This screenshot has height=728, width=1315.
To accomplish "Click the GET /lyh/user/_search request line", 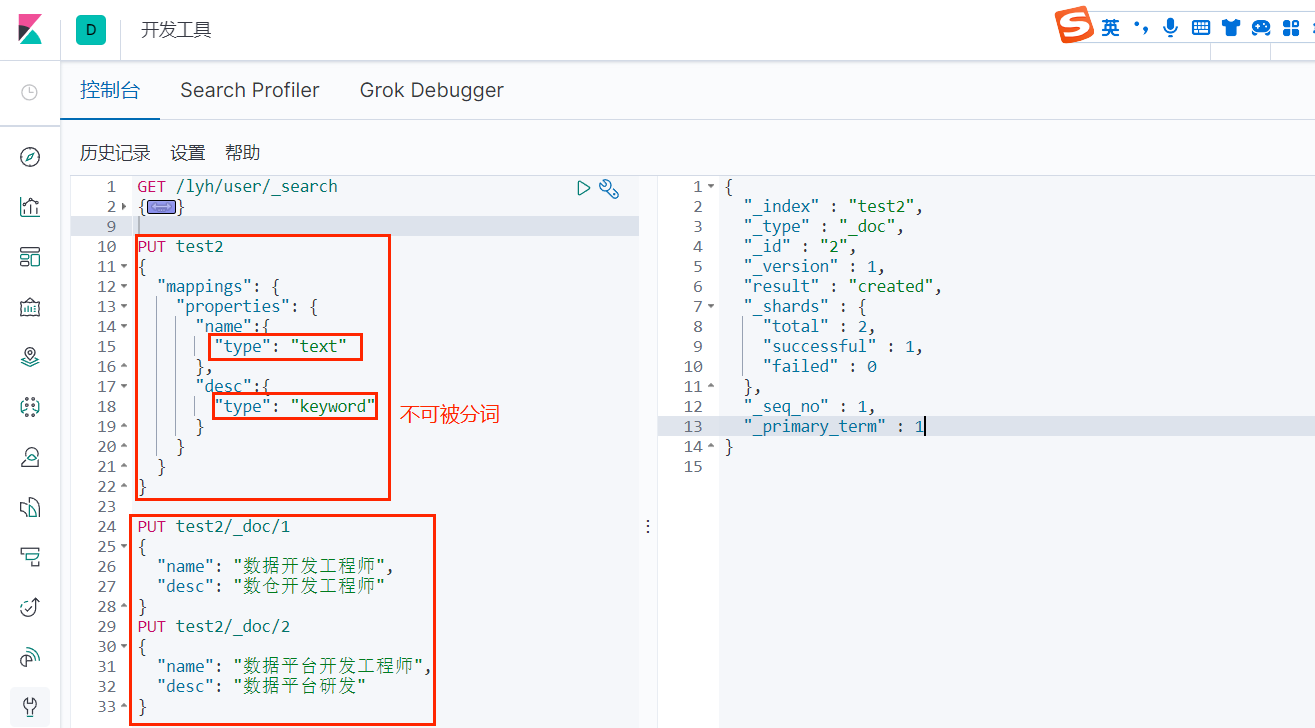I will [x=238, y=186].
